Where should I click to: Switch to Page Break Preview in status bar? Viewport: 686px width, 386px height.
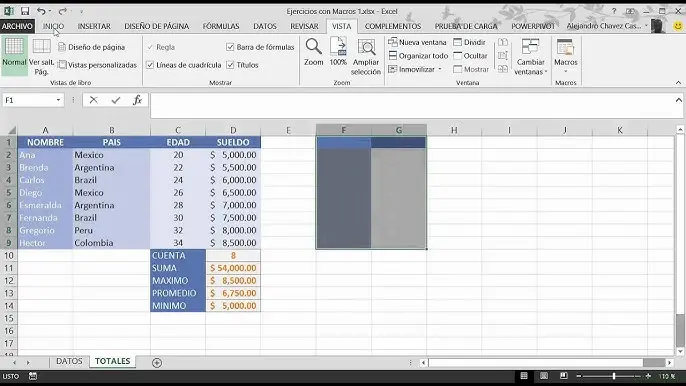pyautogui.click(x=564, y=376)
